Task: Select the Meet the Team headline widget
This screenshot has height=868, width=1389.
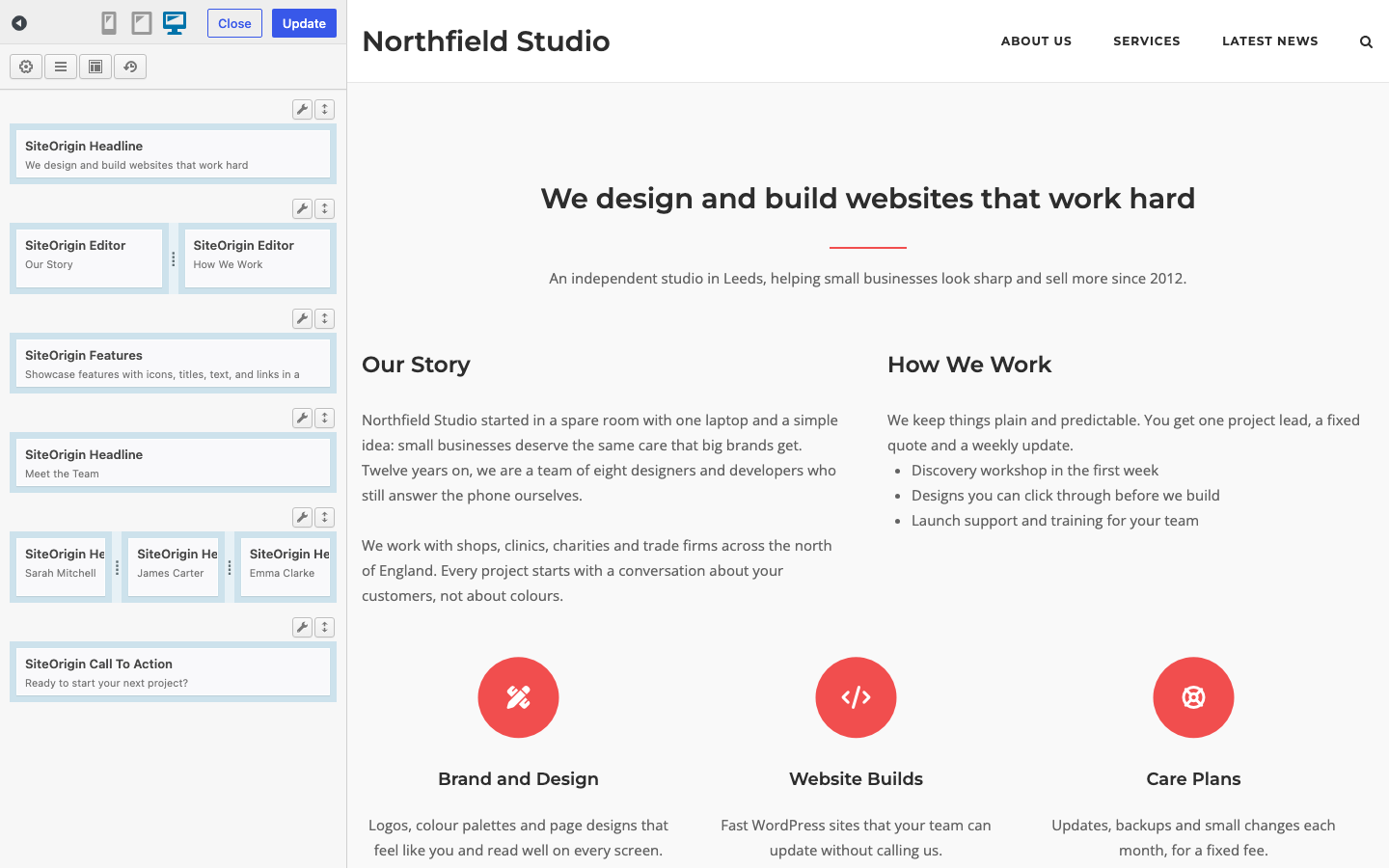Action: click(173, 463)
